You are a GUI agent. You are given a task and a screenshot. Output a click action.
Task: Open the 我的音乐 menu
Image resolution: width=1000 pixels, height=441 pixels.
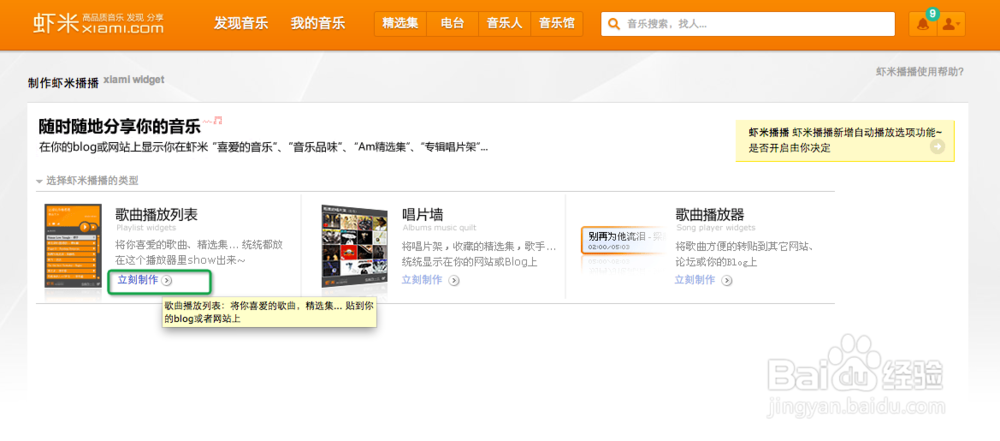tap(318, 24)
